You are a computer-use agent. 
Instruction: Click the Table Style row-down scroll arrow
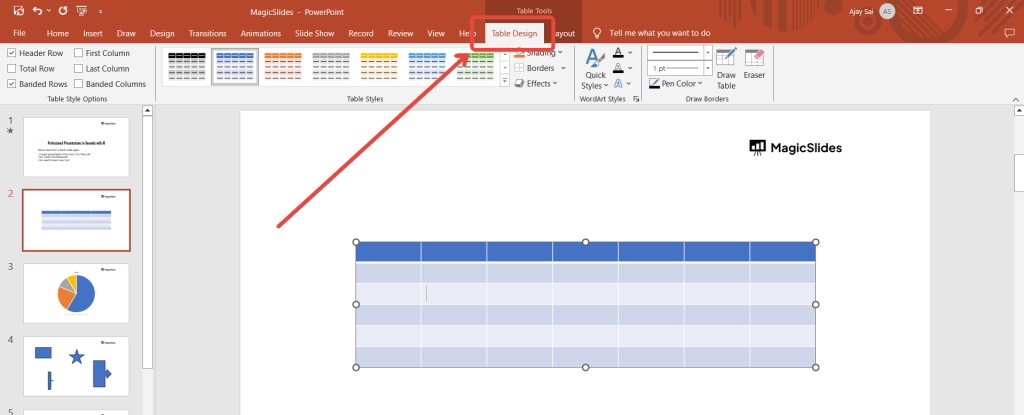tap(504, 67)
